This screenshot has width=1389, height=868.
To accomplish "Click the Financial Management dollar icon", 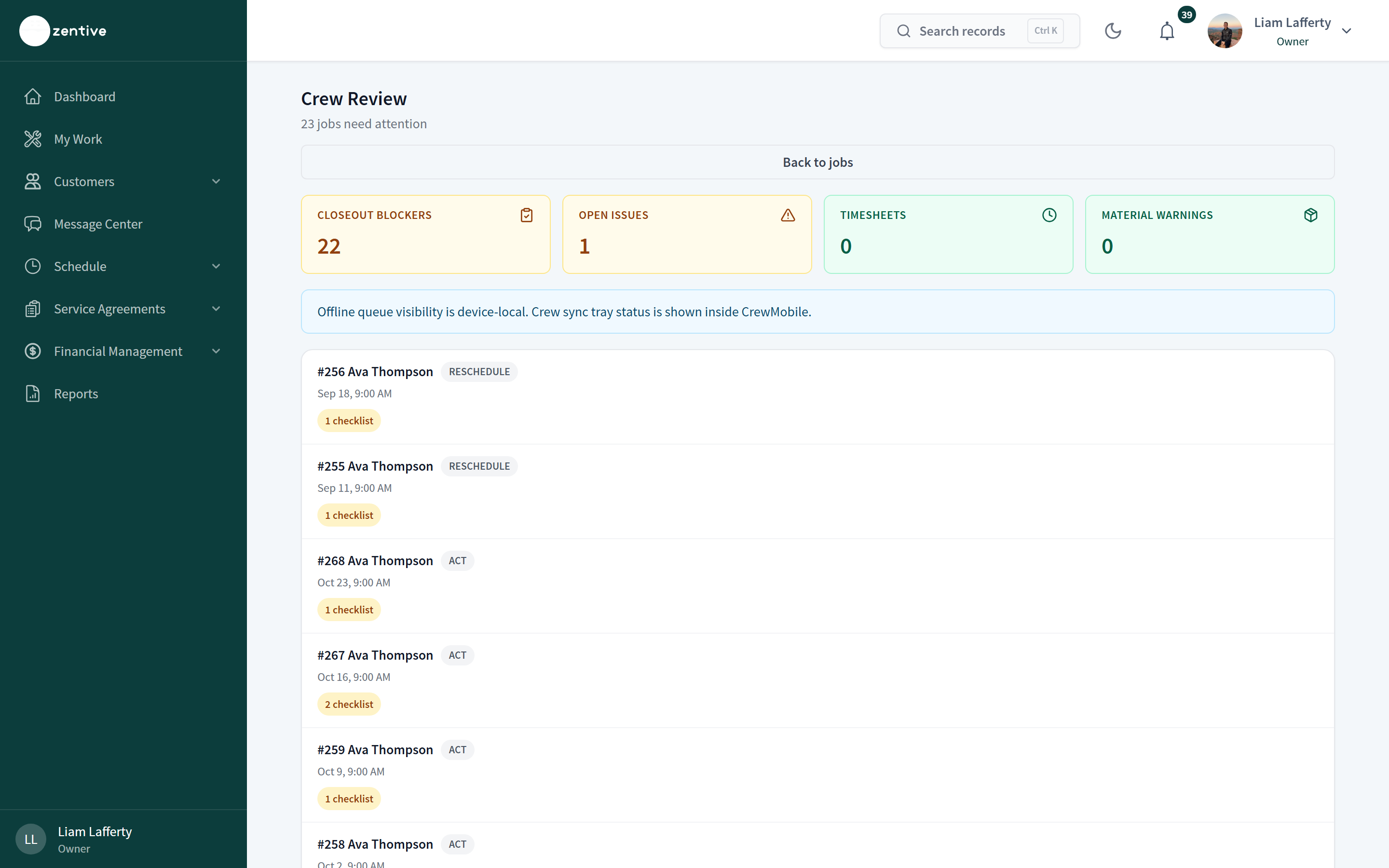I will click(33, 352).
